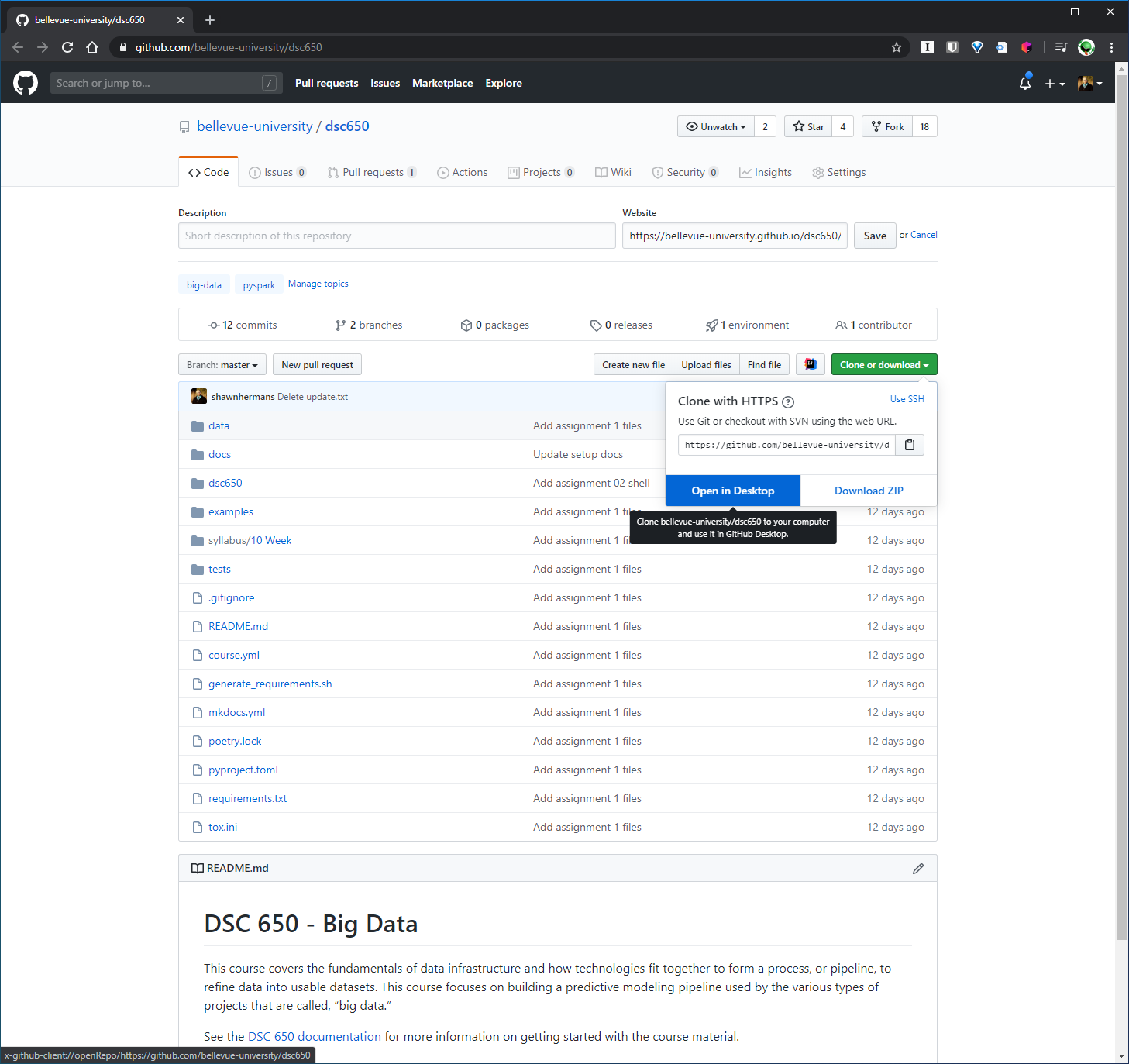This screenshot has width=1129, height=1064.
Task: Open the Insights tab
Action: [766, 172]
